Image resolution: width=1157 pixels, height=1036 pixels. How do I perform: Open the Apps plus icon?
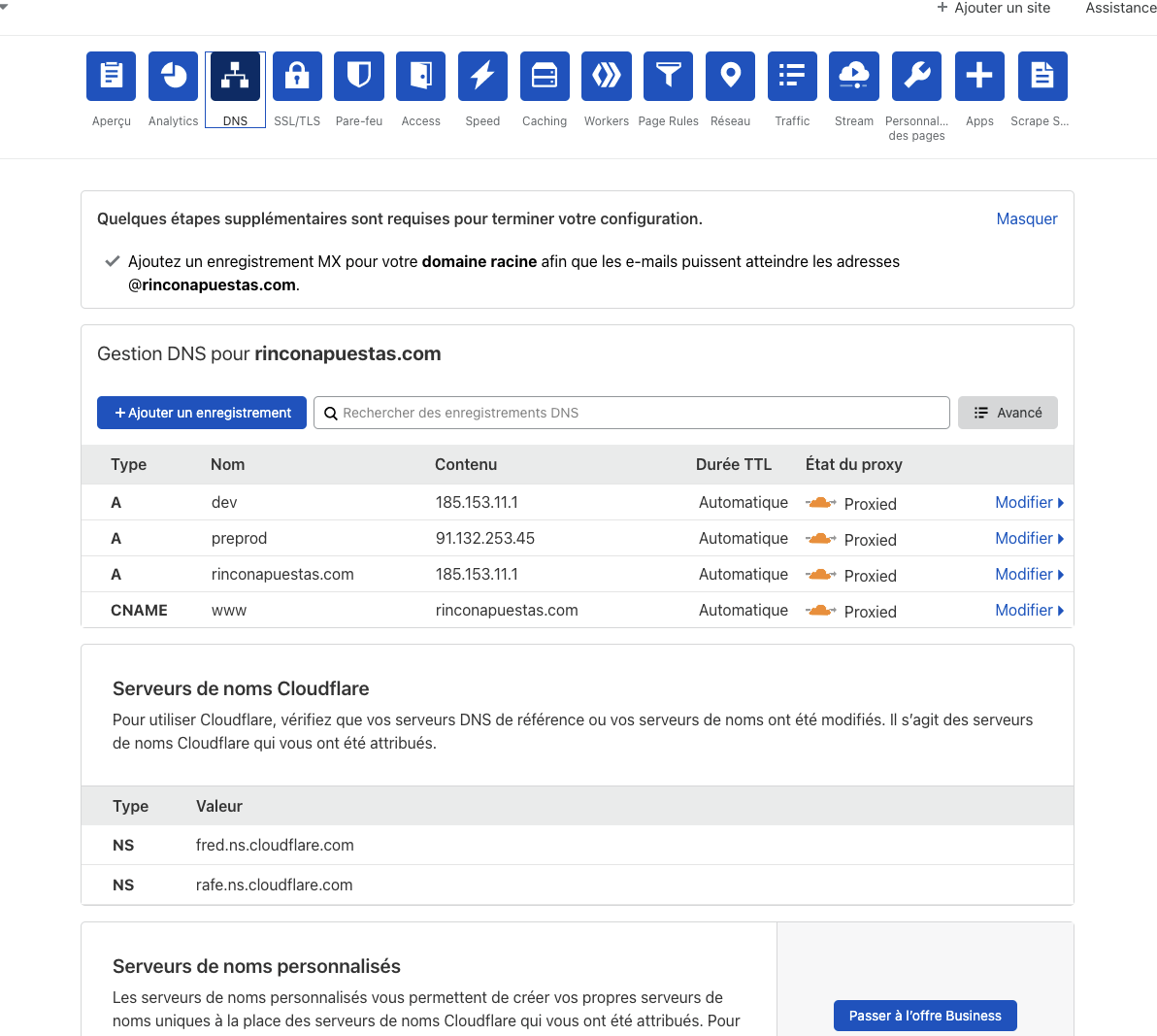pyautogui.click(x=979, y=77)
